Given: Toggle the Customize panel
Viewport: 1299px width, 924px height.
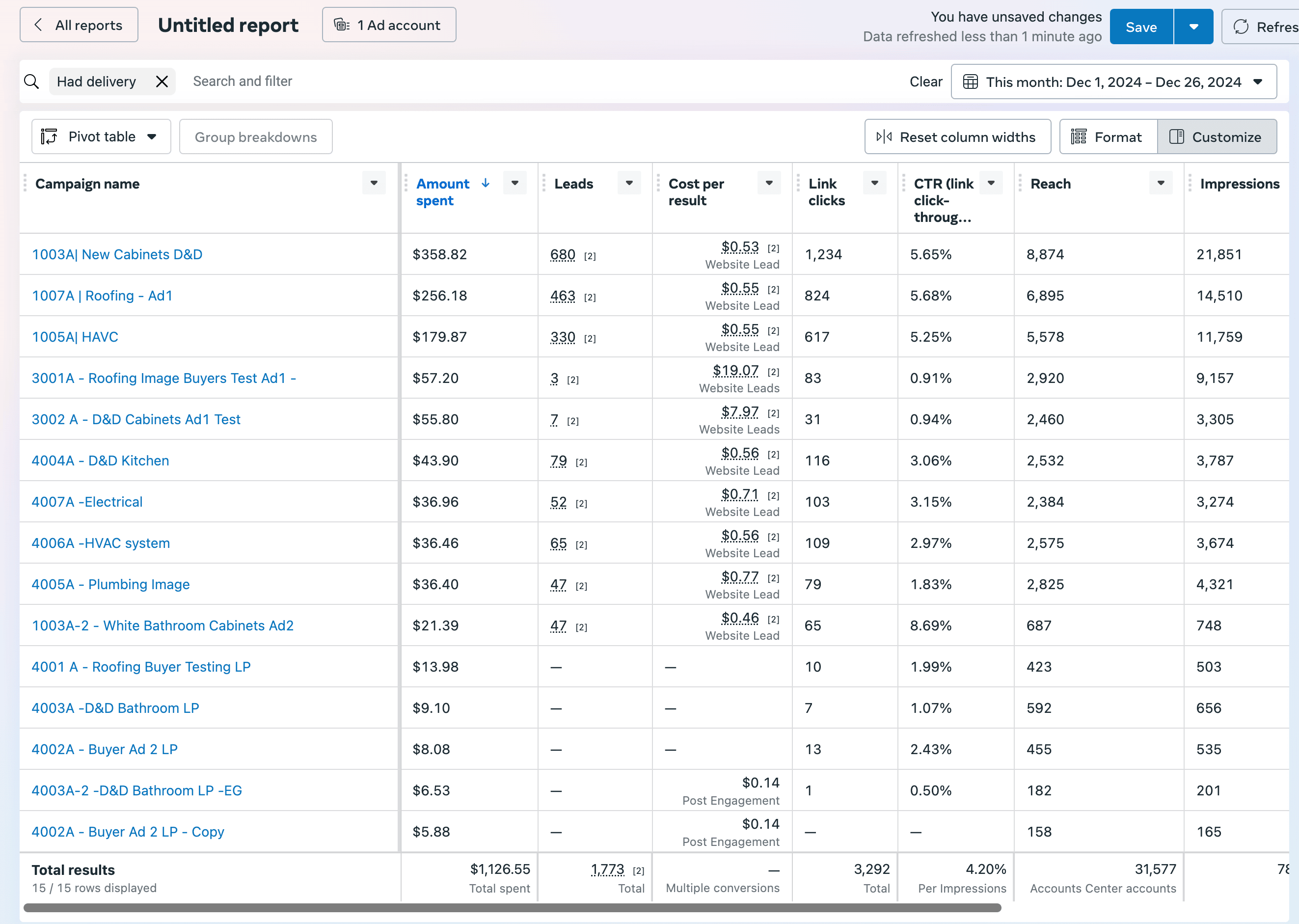Looking at the screenshot, I should 1217,136.
